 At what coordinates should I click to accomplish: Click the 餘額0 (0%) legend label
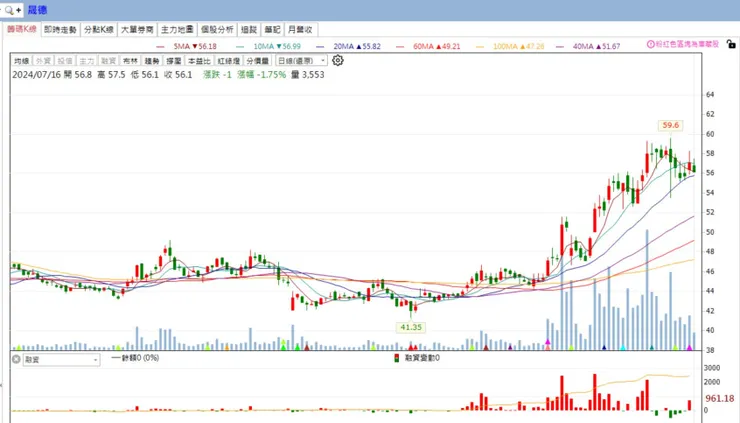click(140, 358)
